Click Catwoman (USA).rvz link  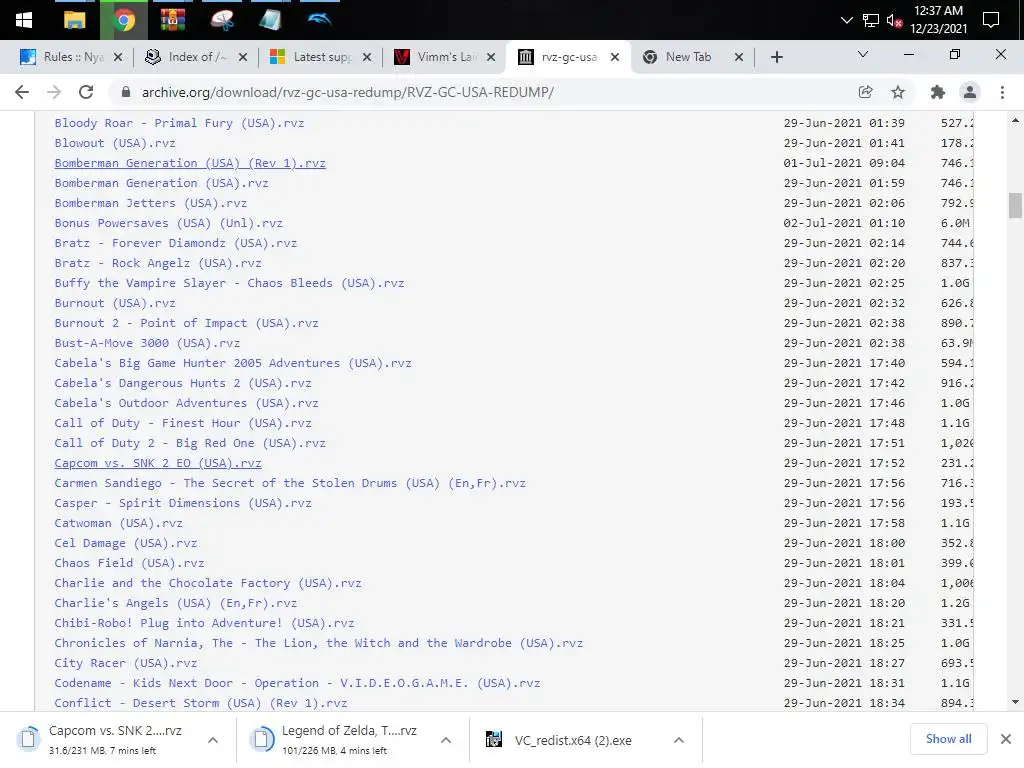(x=119, y=523)
